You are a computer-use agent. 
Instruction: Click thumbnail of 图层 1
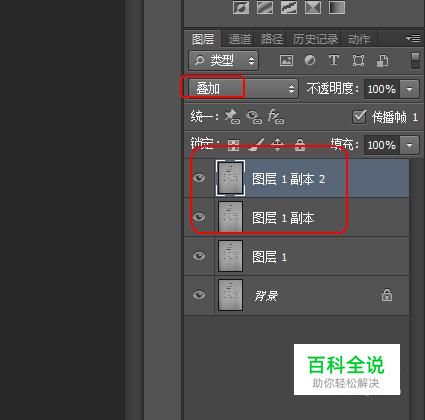pyautogui.click(x=230, y=256)
